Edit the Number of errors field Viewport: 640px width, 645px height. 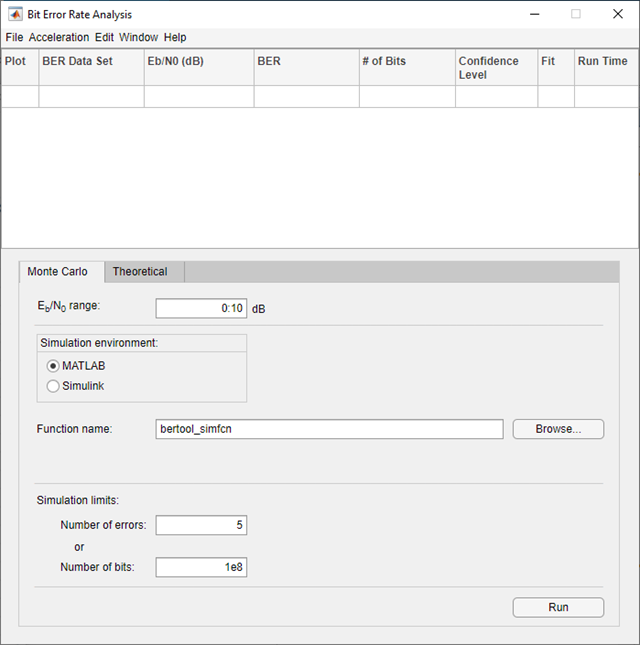201,525
